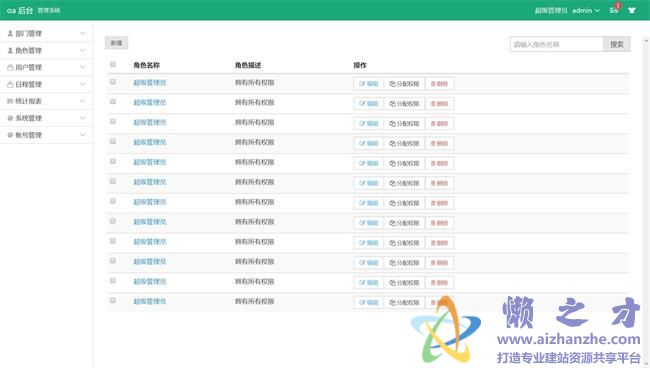Click 分配权限 in the ninth role row

click(x=404, y=243)
